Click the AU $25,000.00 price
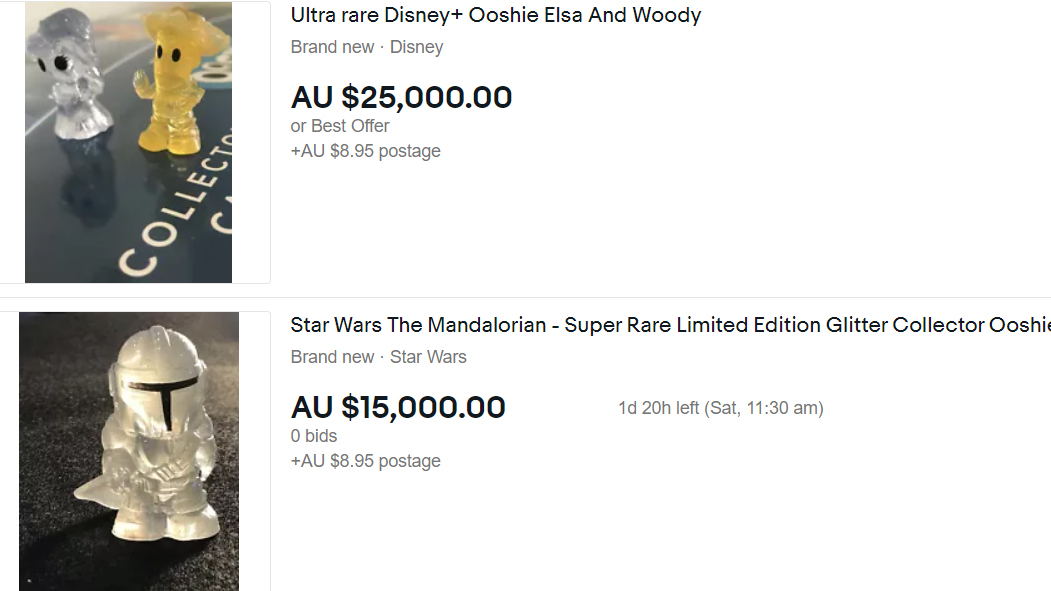Image resolution: width=1051 pixels, height=591 pixels. pos(401,97)
